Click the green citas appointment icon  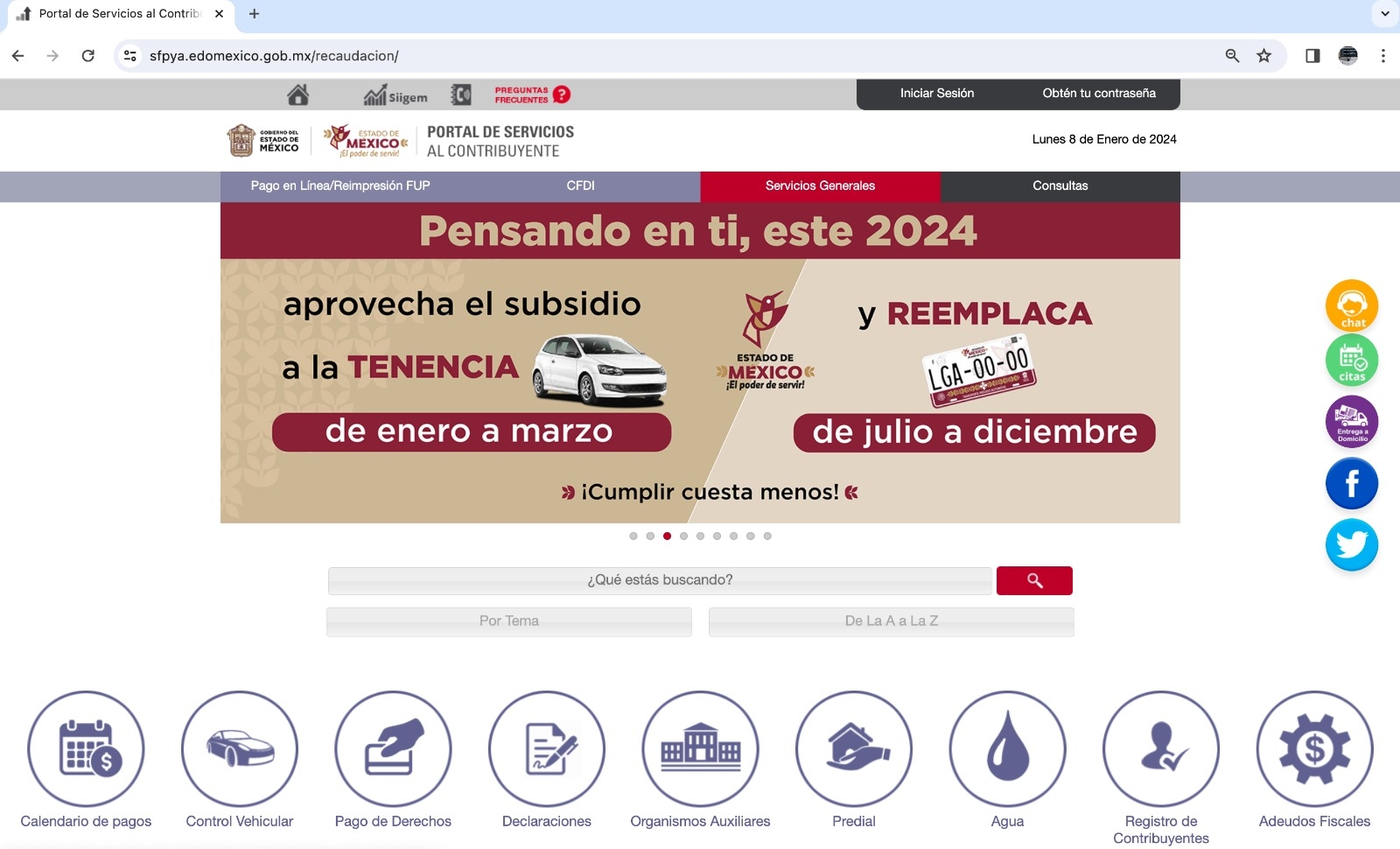(x=1351, y=361)
